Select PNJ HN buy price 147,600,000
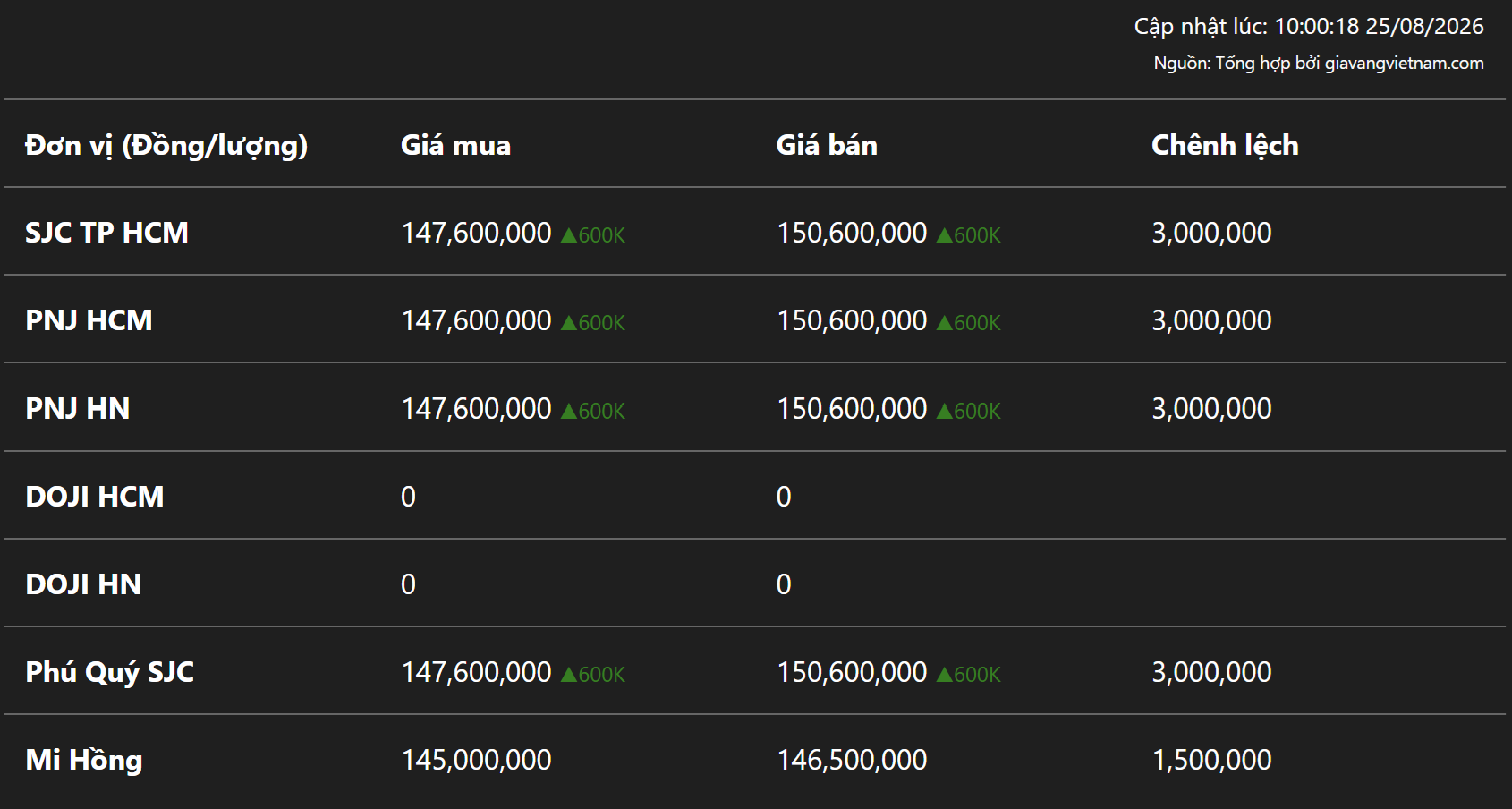 pos(476,408)
